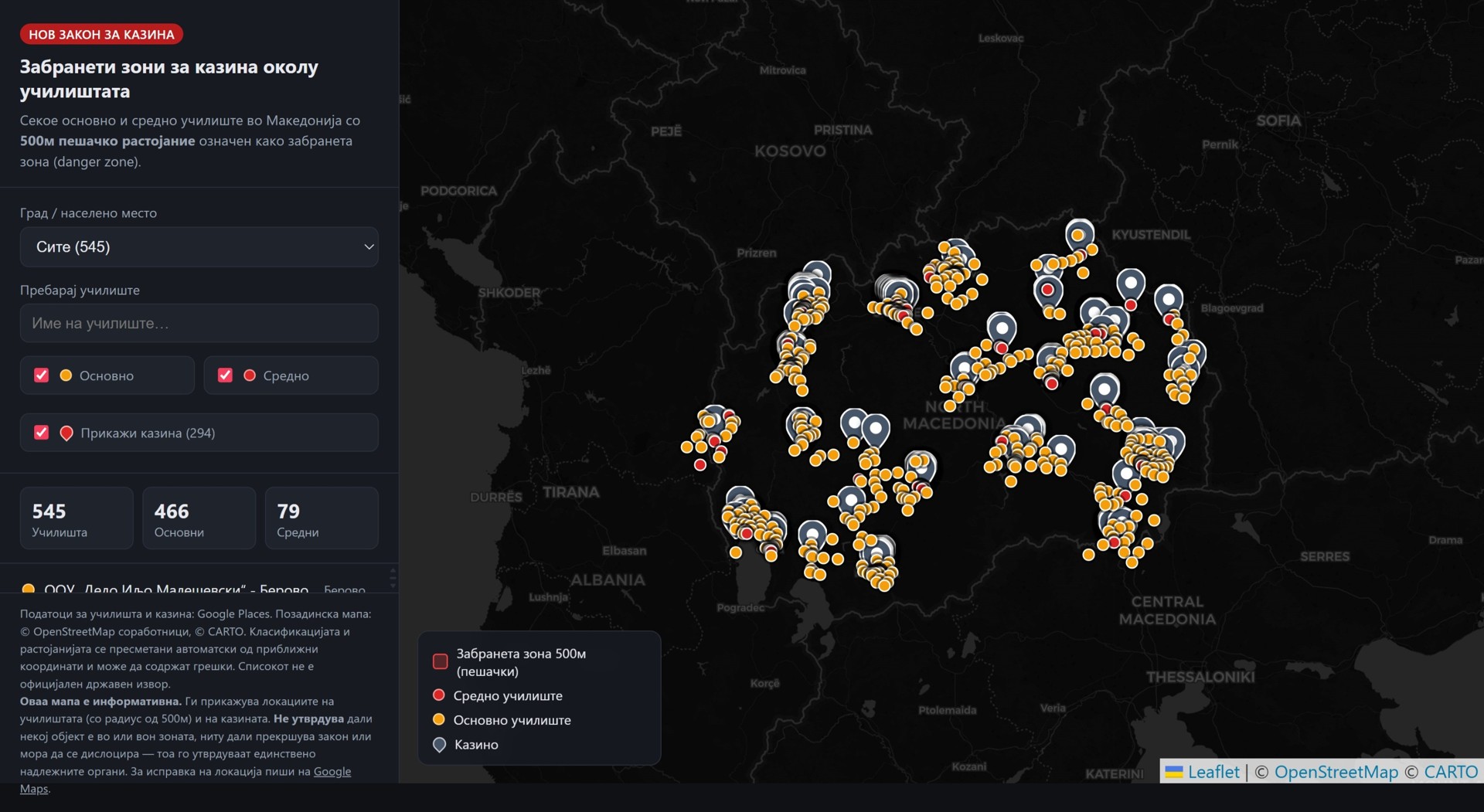
Task: Click the Ukraine flag icon beside Leaflet
Action: 1174,772
